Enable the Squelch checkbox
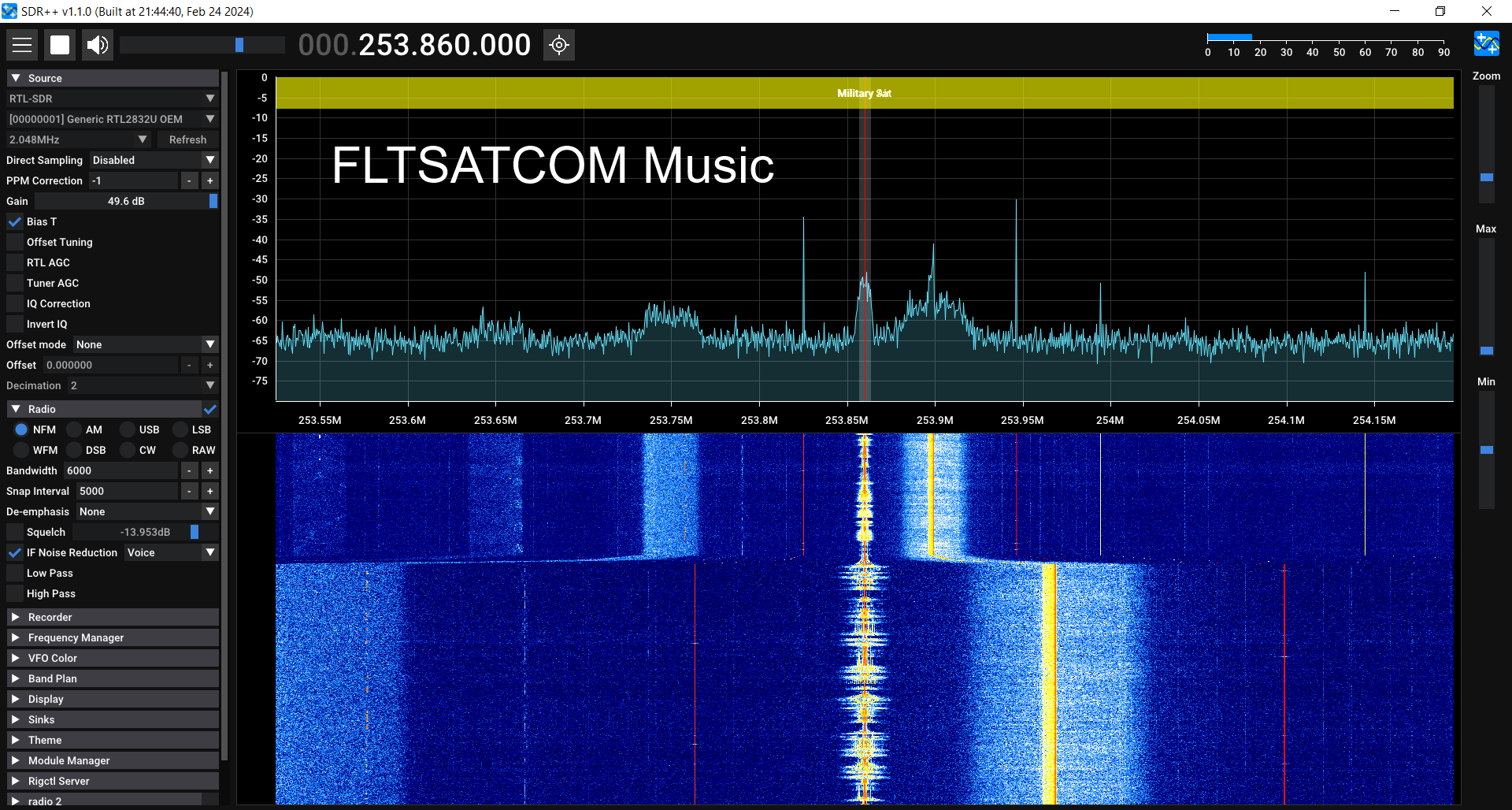 click(15, 532)
